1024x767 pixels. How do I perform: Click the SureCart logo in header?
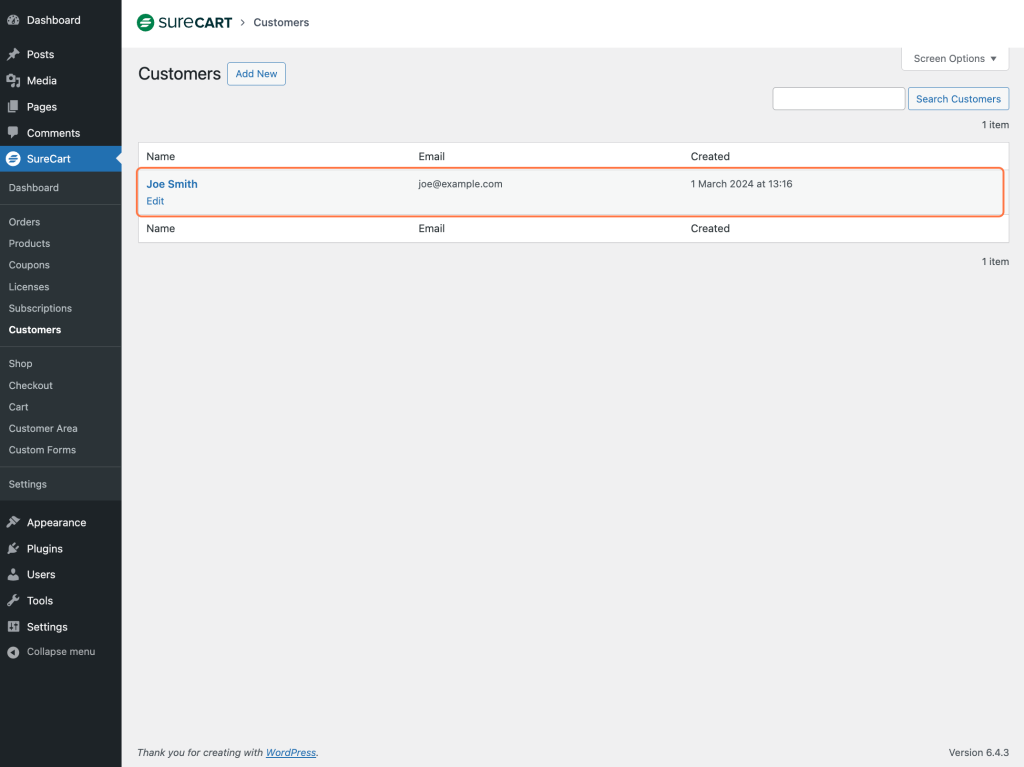click(184, 22)
